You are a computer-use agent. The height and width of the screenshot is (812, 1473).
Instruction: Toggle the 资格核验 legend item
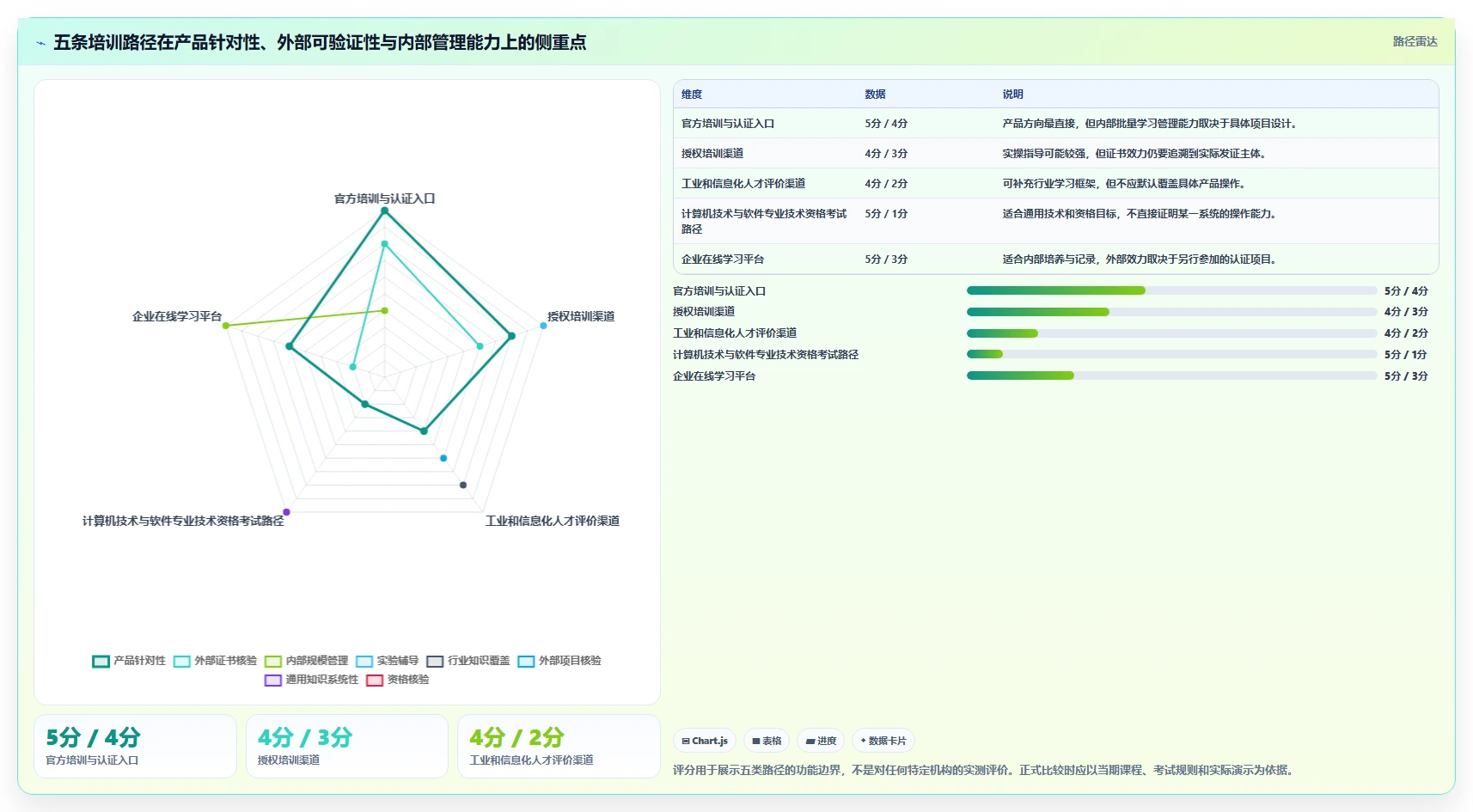(397, 680)
